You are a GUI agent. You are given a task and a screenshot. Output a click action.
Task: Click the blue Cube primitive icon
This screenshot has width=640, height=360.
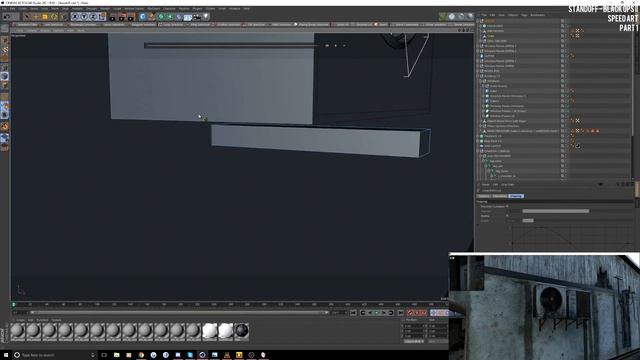143,17
